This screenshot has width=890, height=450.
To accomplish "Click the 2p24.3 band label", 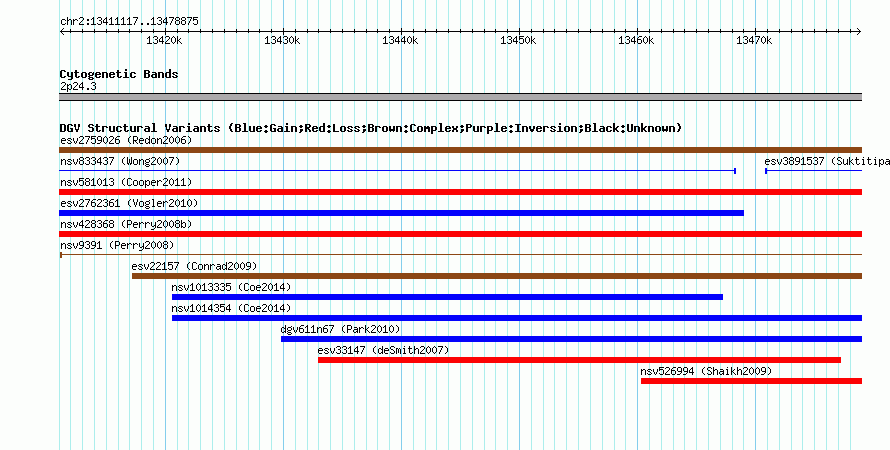I will (78, 86).
